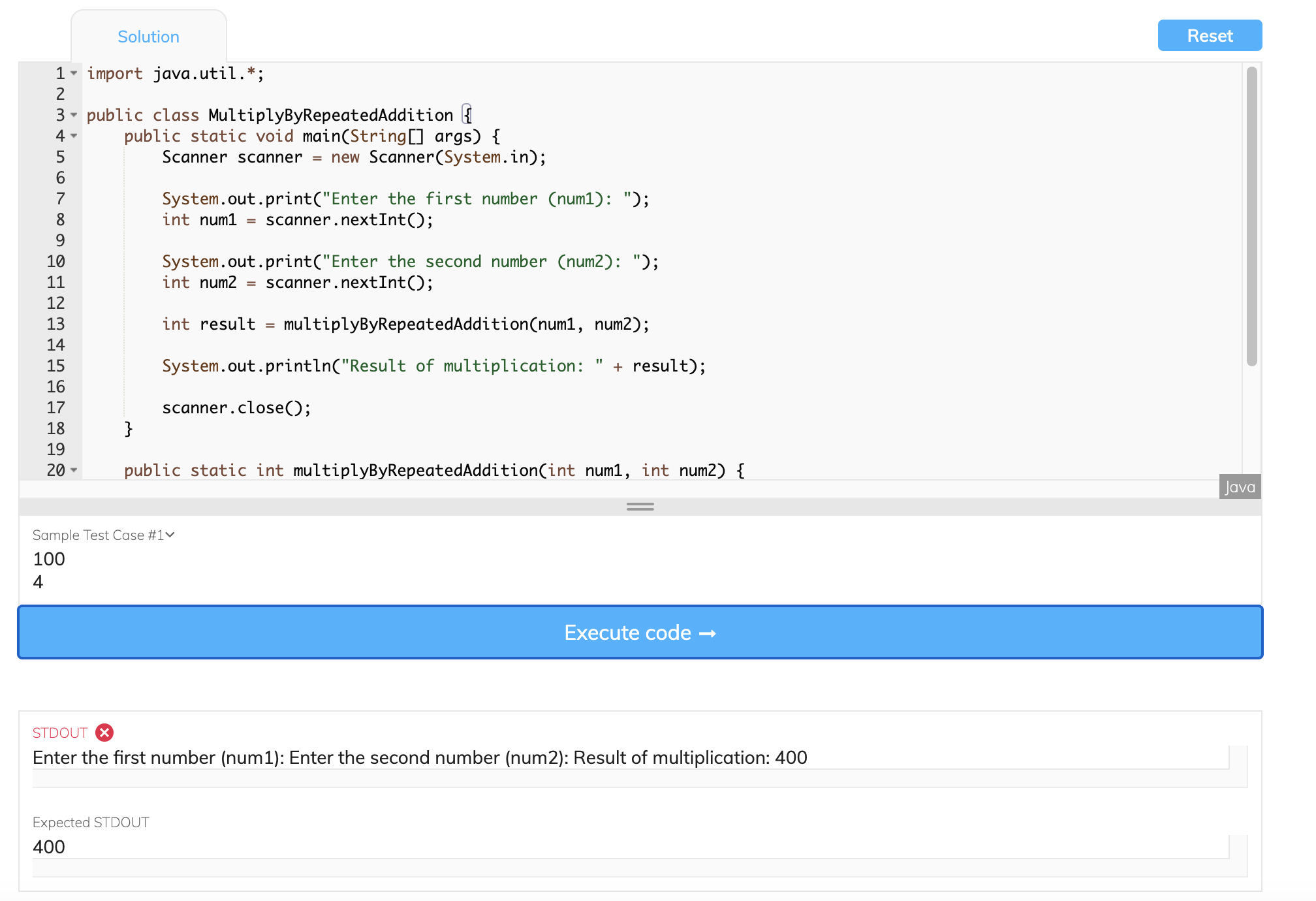The width and height of the screenshot is (1316, 901).
Task: Click the red STDOUT error icon
Action: [x=104, y=733]
